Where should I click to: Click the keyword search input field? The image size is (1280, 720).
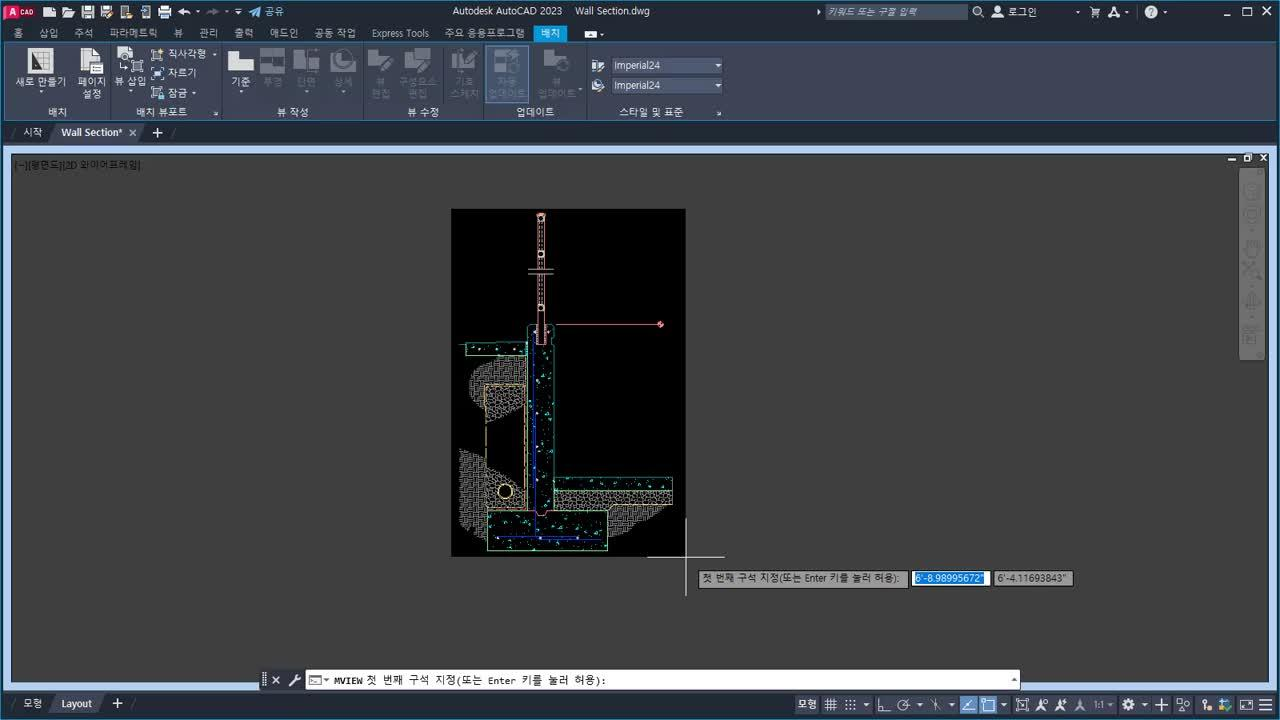pos(896,12)
